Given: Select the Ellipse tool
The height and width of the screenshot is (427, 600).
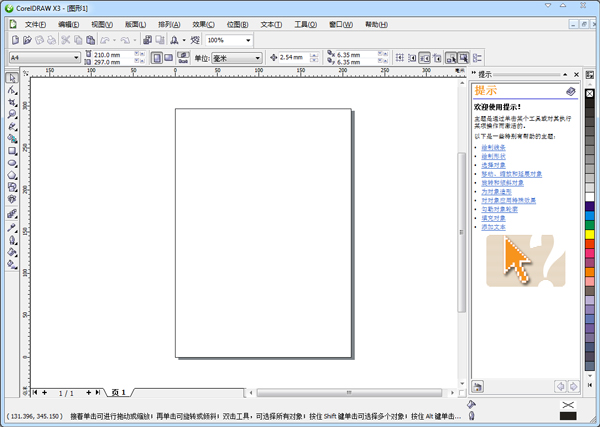Looking at the screenshot, I should [12, 163].
